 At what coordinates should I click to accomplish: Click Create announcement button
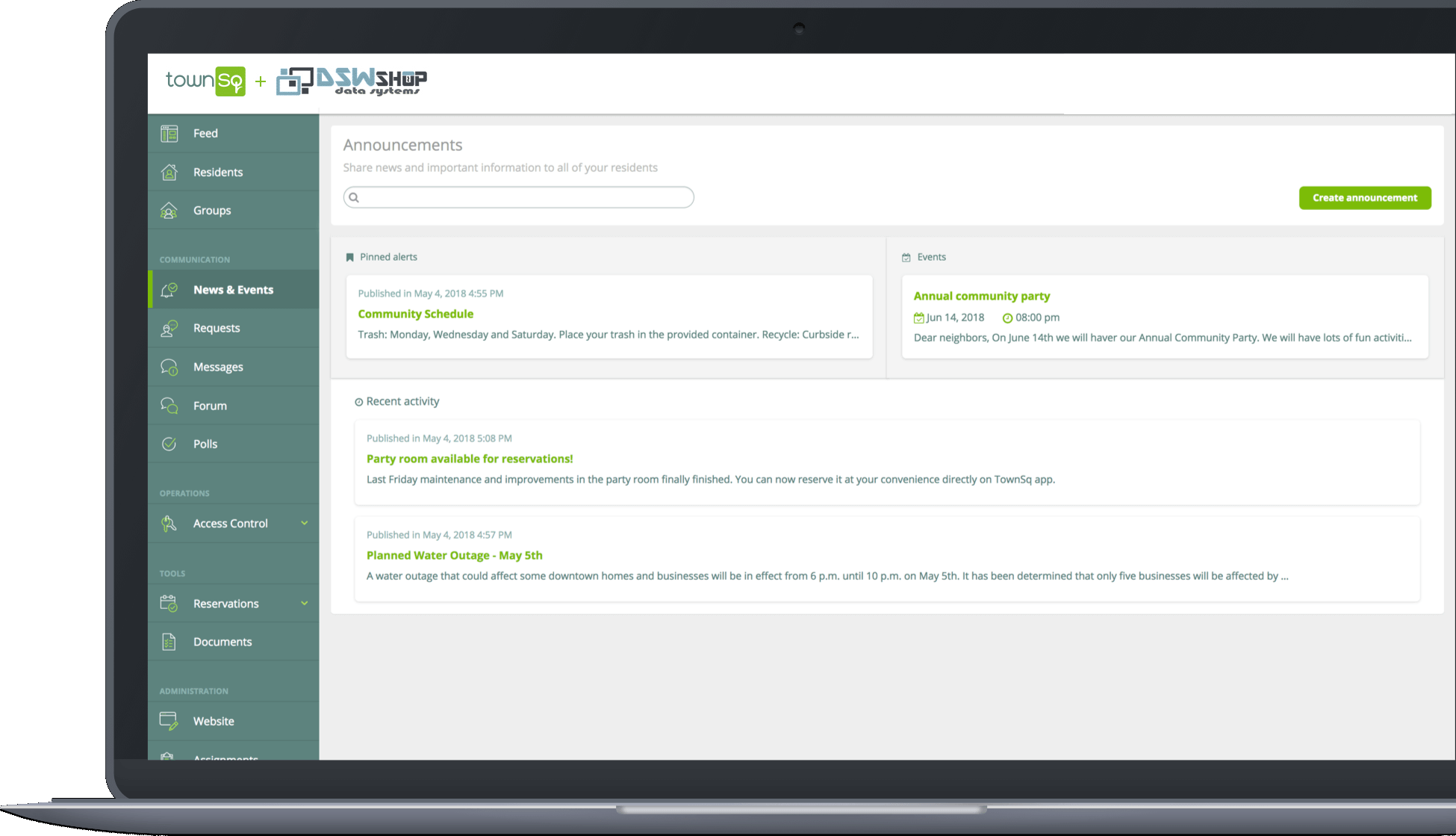(x=1365, y=197)
